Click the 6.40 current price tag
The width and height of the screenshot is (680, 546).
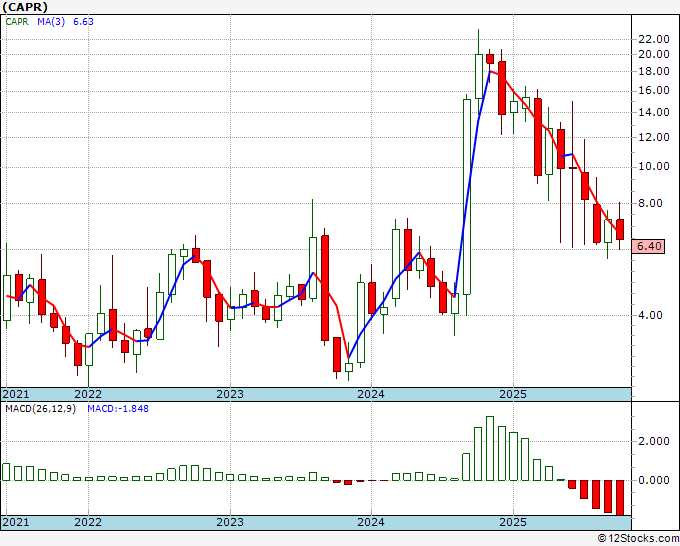tap(649, 246)
